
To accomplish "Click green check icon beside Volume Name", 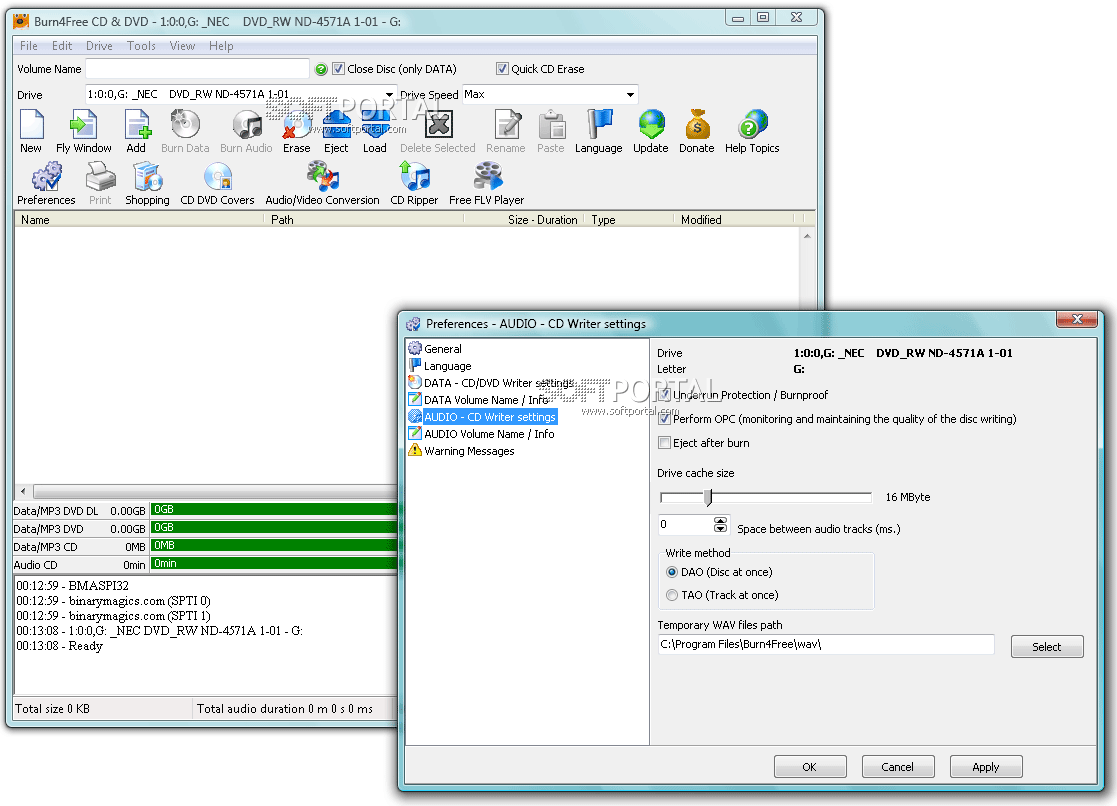I will pyautogui.click(x=321, y=69).
